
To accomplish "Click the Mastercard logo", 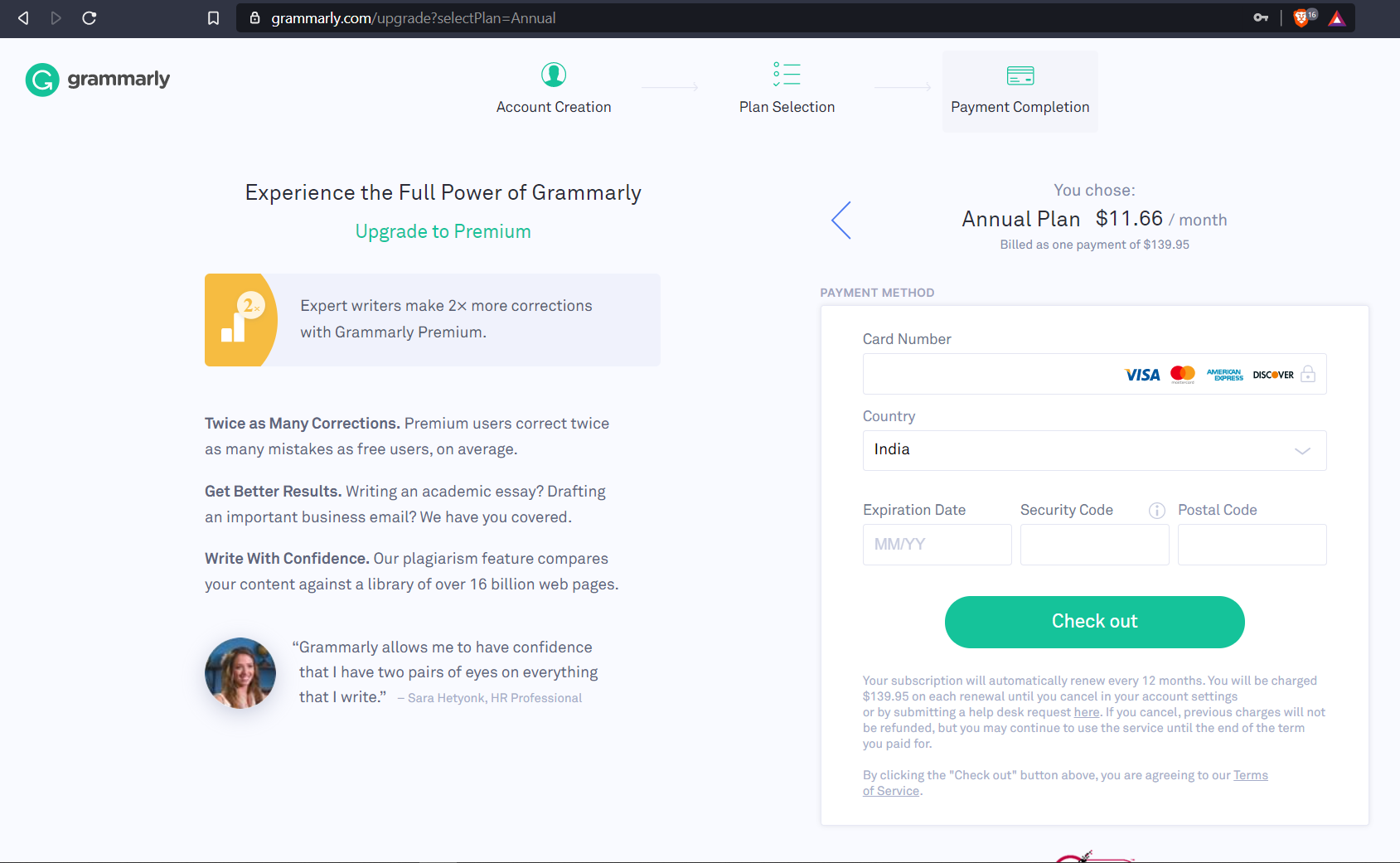I will pos(1183,375).
